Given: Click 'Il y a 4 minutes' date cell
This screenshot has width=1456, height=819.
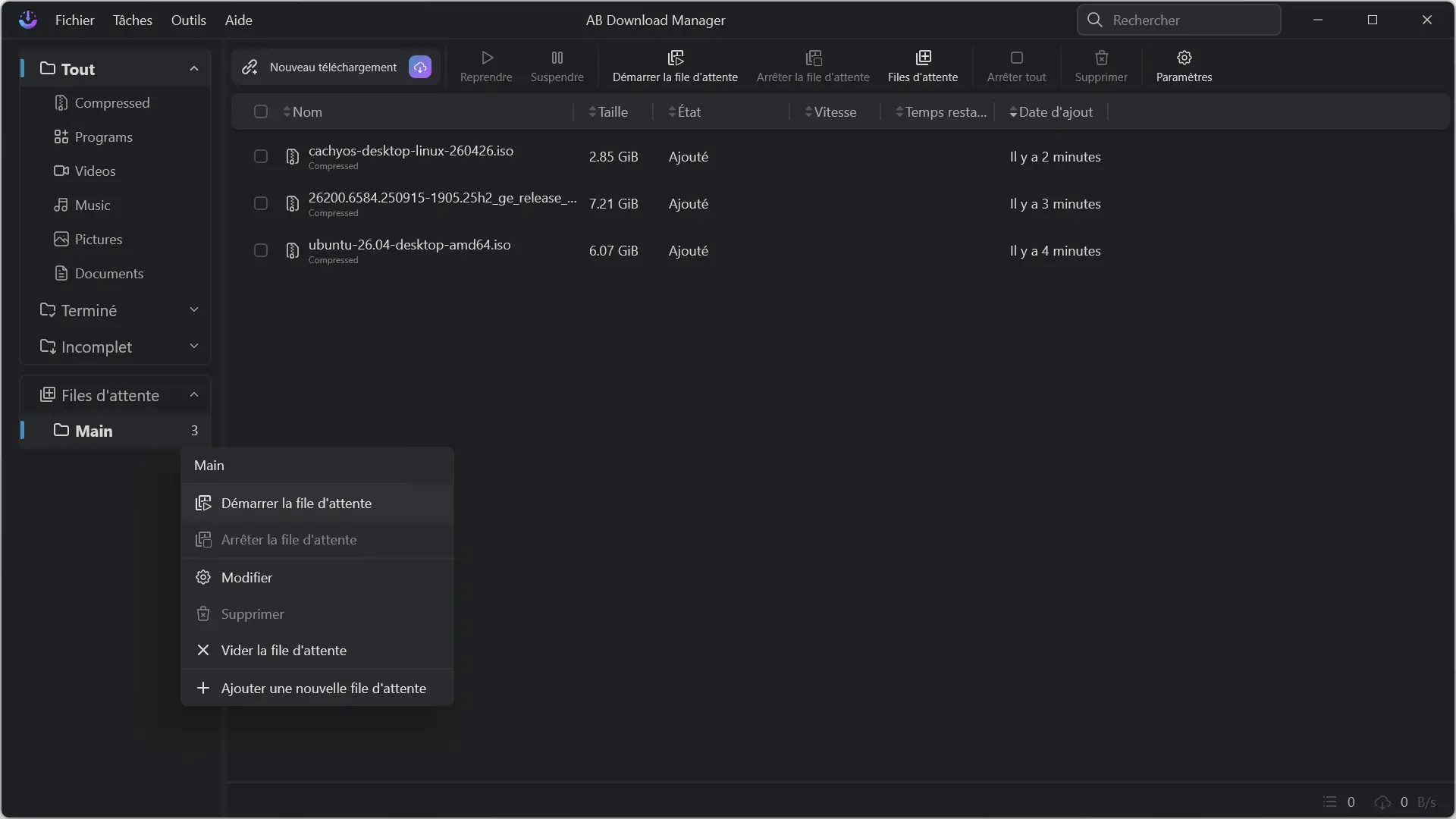Looking at the screenshot, I should [x=1055, y=251].
